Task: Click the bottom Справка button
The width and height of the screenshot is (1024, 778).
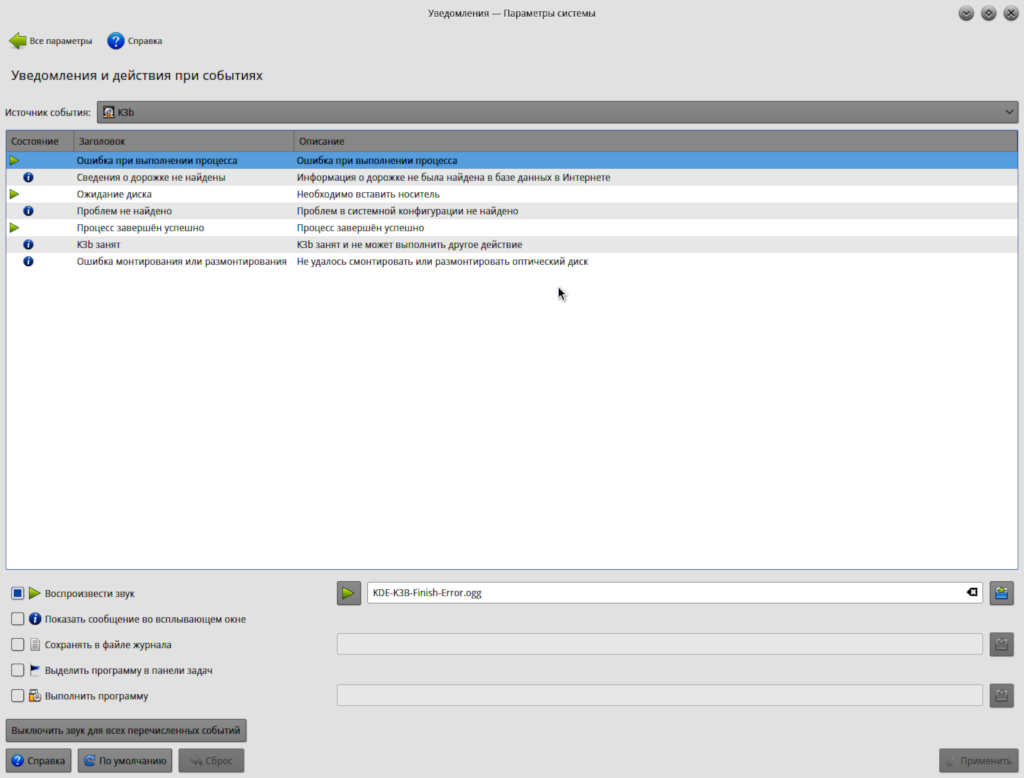Action: tap(39, 760)
